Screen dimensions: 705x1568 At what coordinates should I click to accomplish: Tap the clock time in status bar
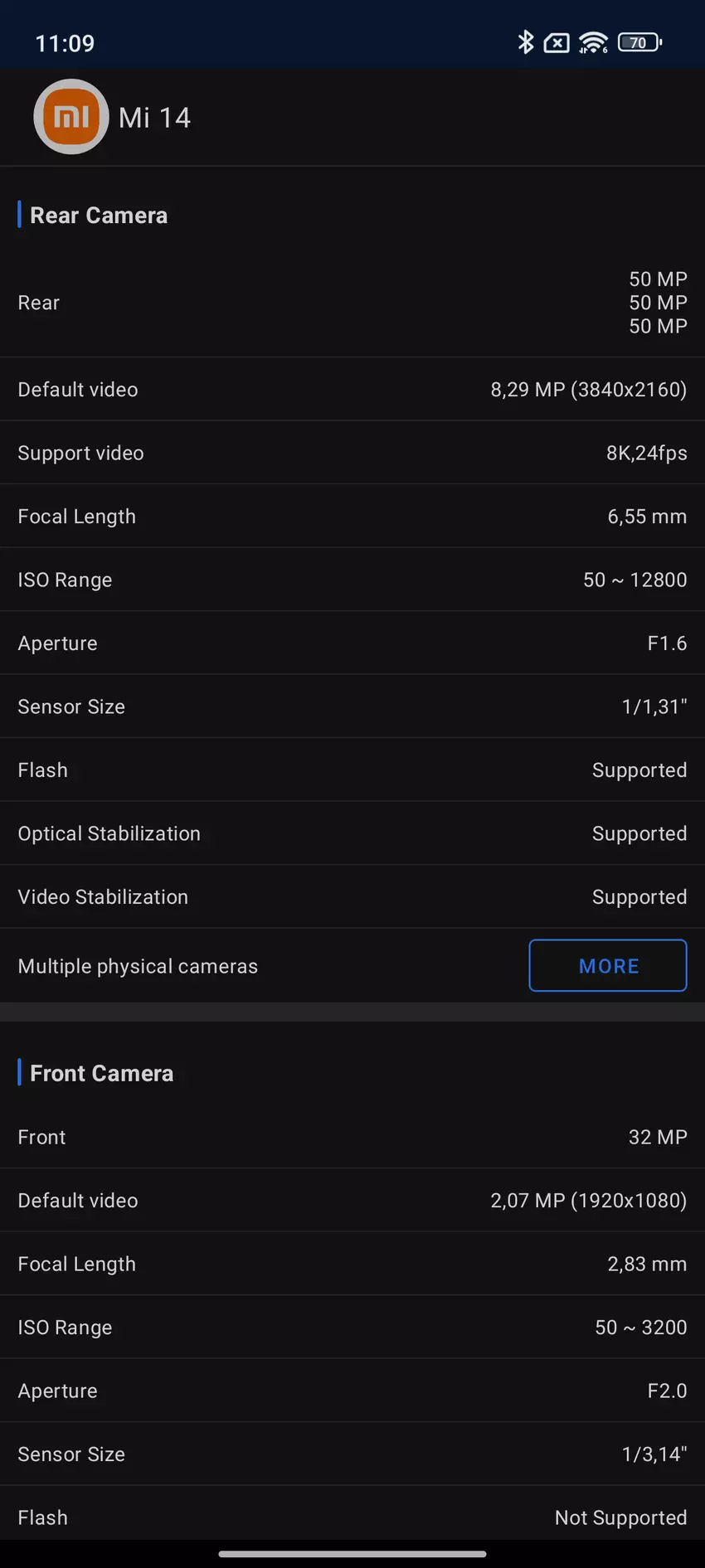coord(65,43)
